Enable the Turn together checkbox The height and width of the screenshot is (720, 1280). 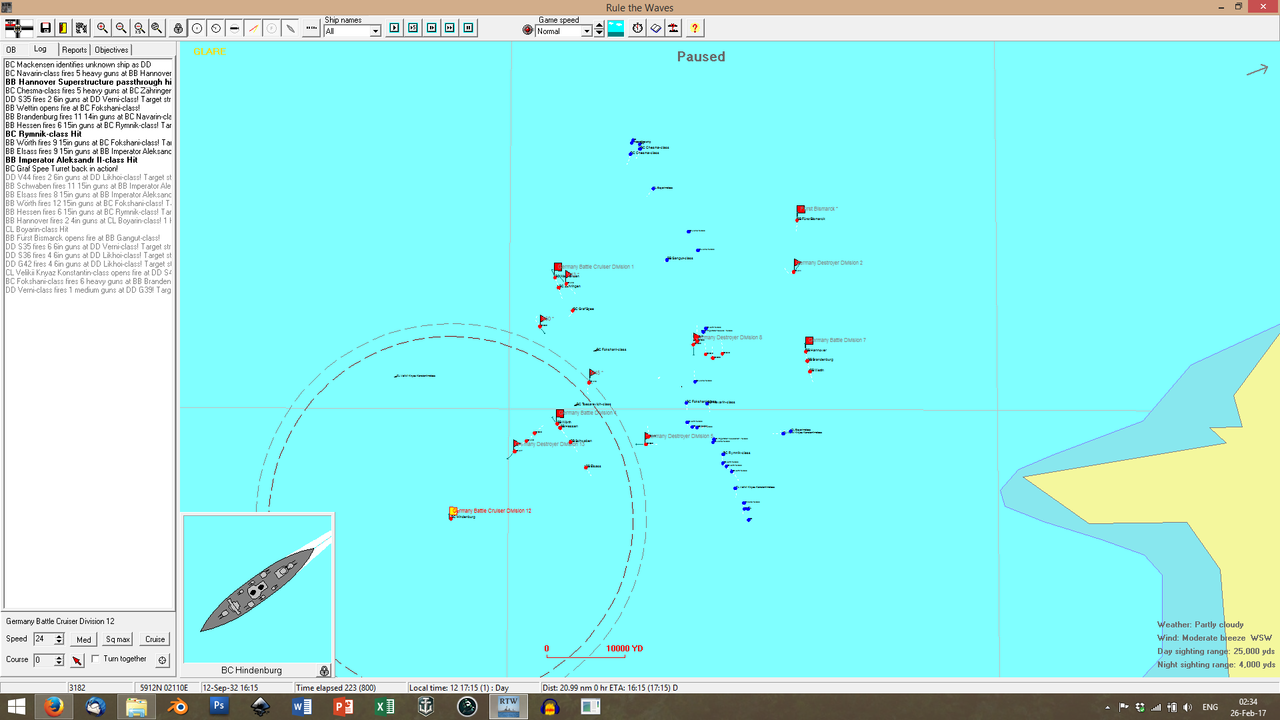pyautogui.click(x=95, y=659)
